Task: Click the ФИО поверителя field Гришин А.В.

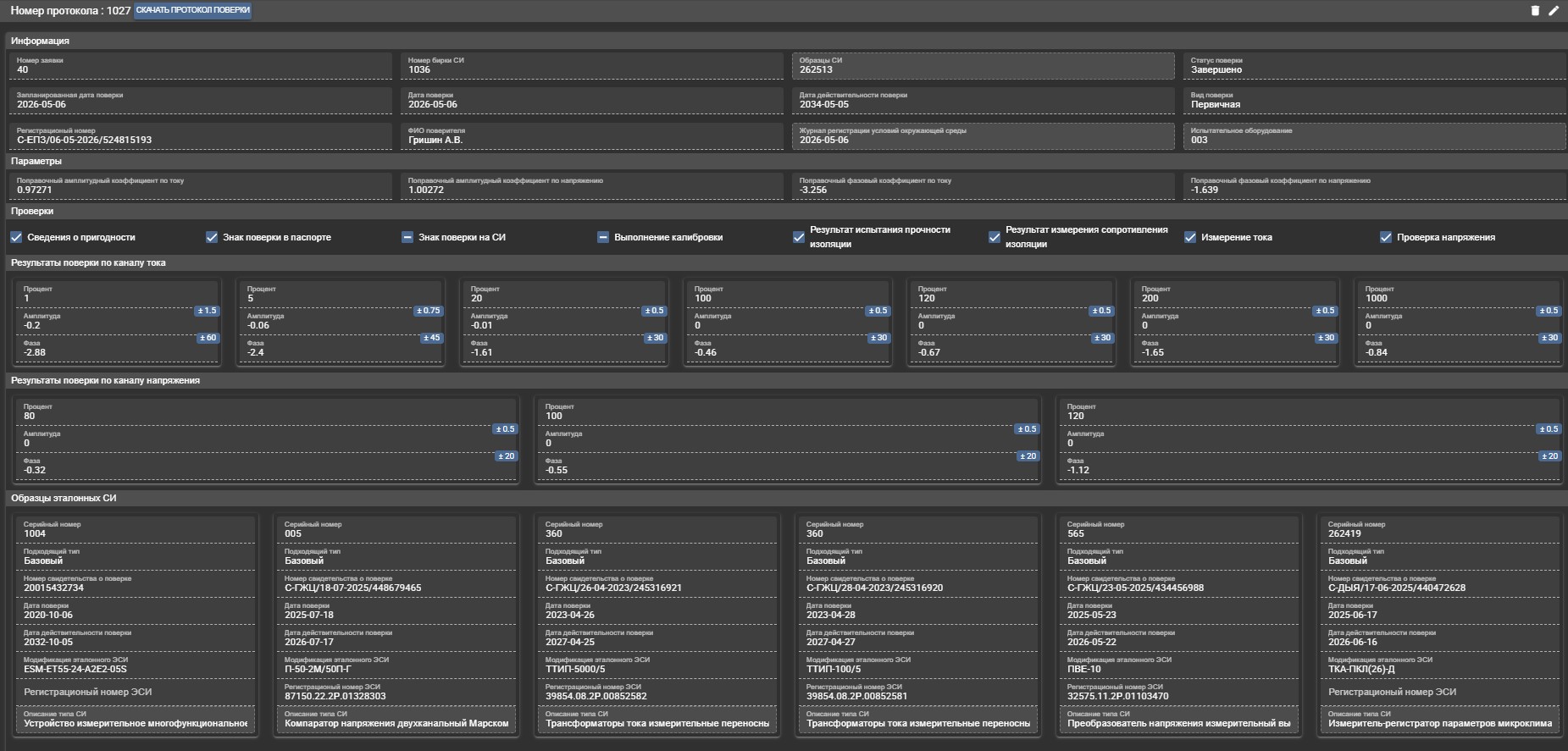Action: point(592,136)
